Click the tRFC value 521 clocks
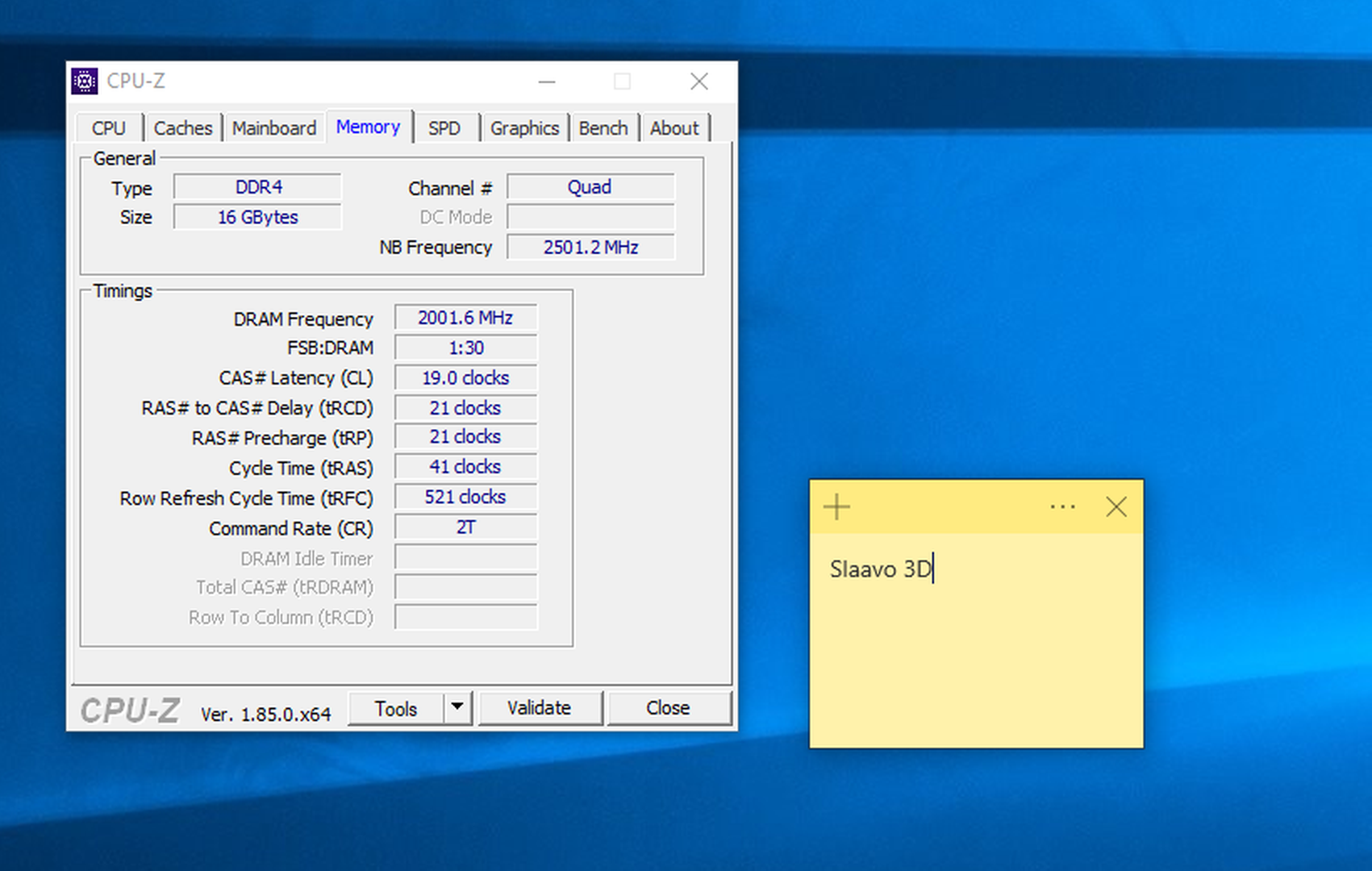 pyautogui.click(x=465, y=497)
